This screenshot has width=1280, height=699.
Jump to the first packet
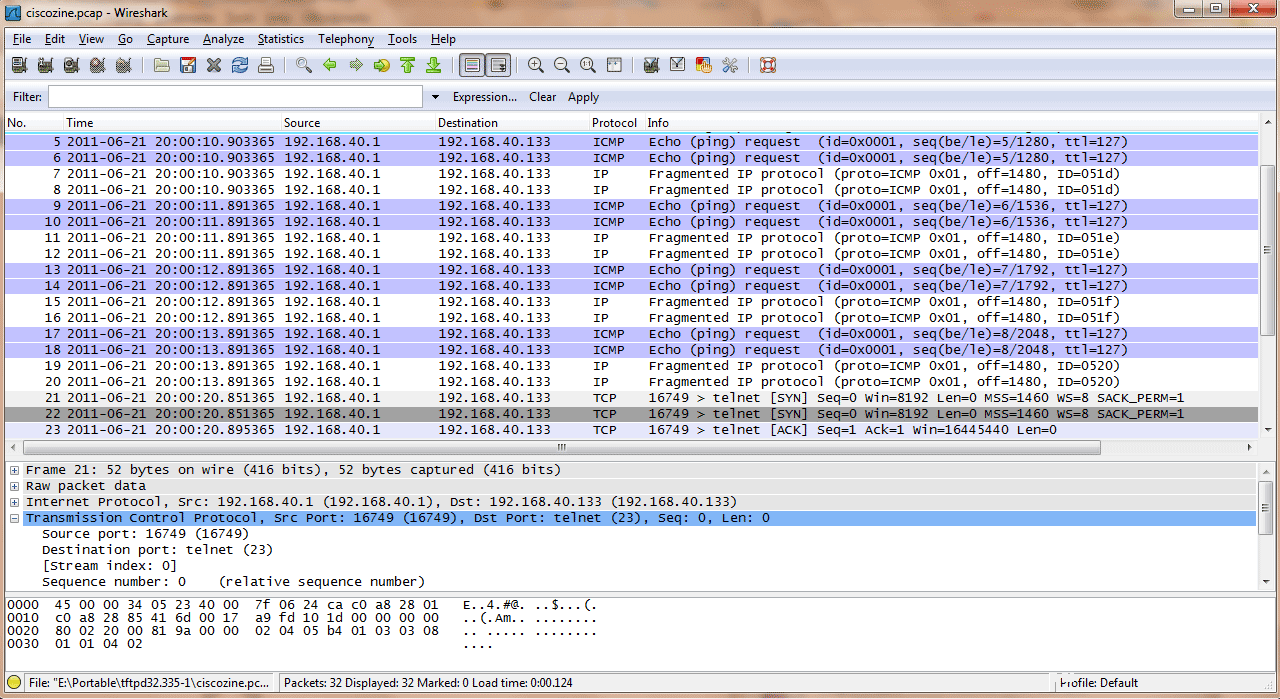point(408,65)
